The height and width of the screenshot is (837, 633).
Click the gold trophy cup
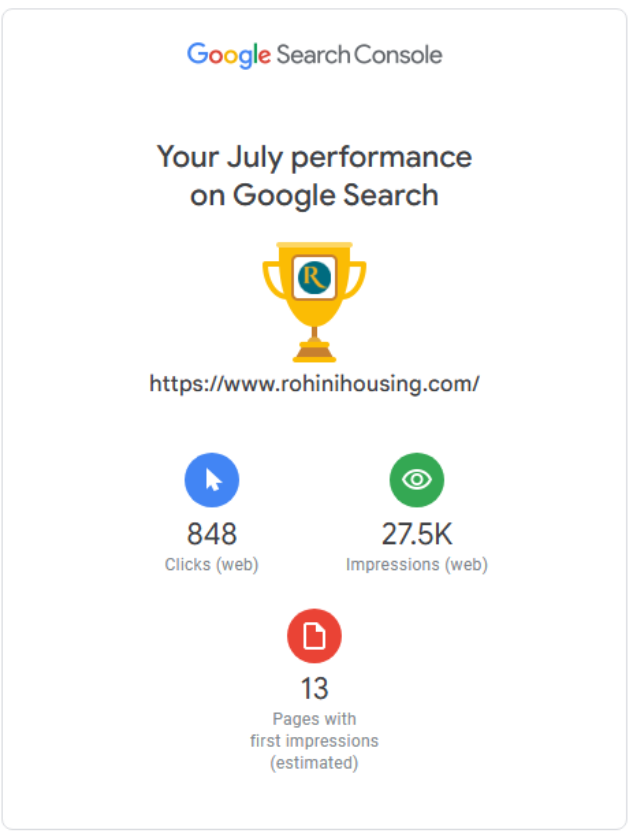pyautogui.click(x=314, y=302)
